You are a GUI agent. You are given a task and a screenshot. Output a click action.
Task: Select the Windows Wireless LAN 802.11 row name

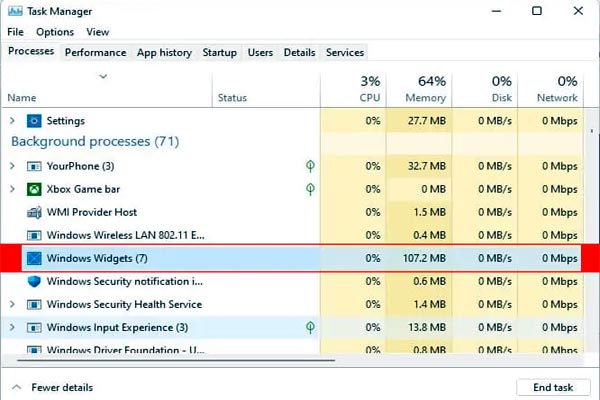(126, 235)
